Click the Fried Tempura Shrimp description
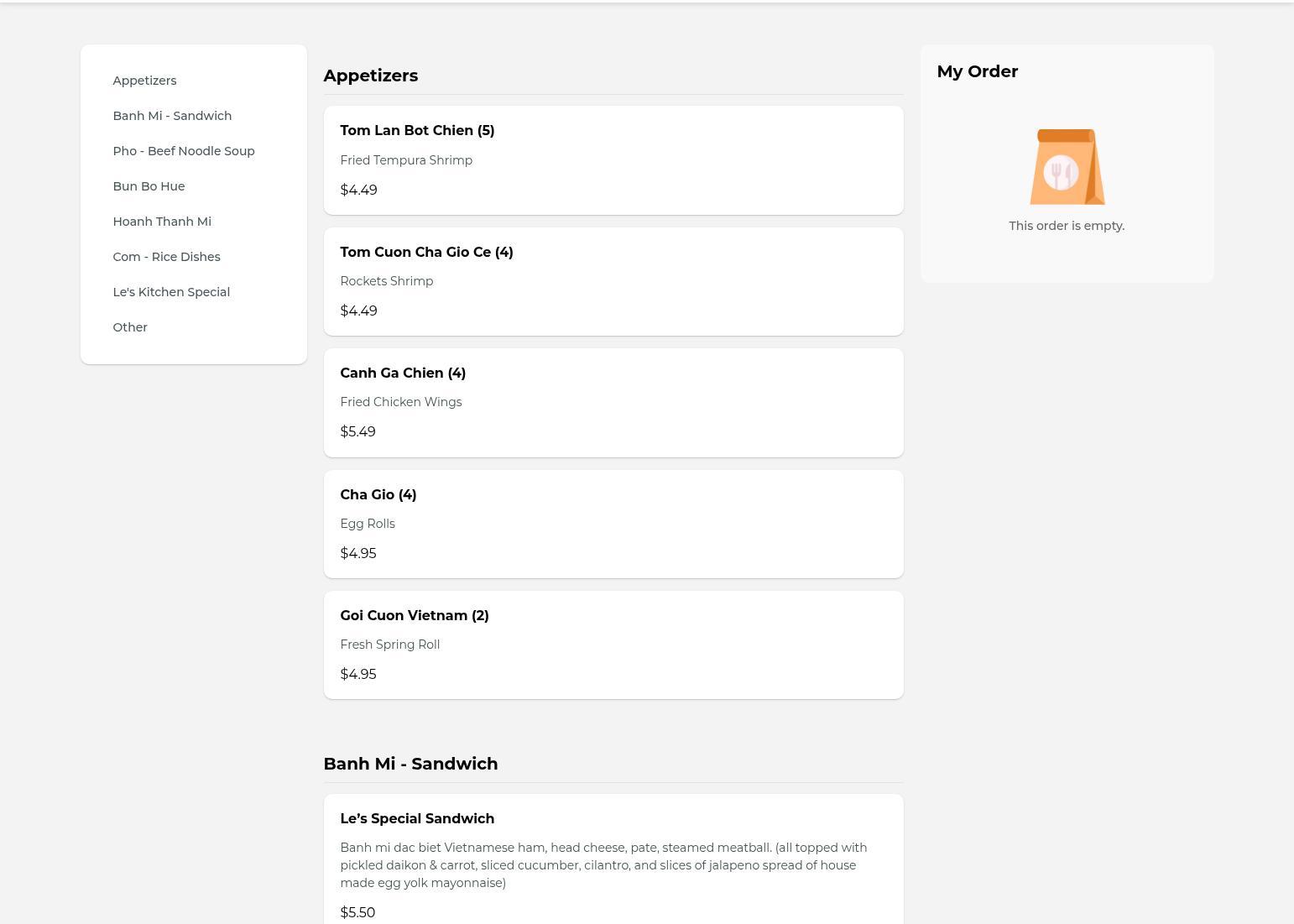 point(406,160)
